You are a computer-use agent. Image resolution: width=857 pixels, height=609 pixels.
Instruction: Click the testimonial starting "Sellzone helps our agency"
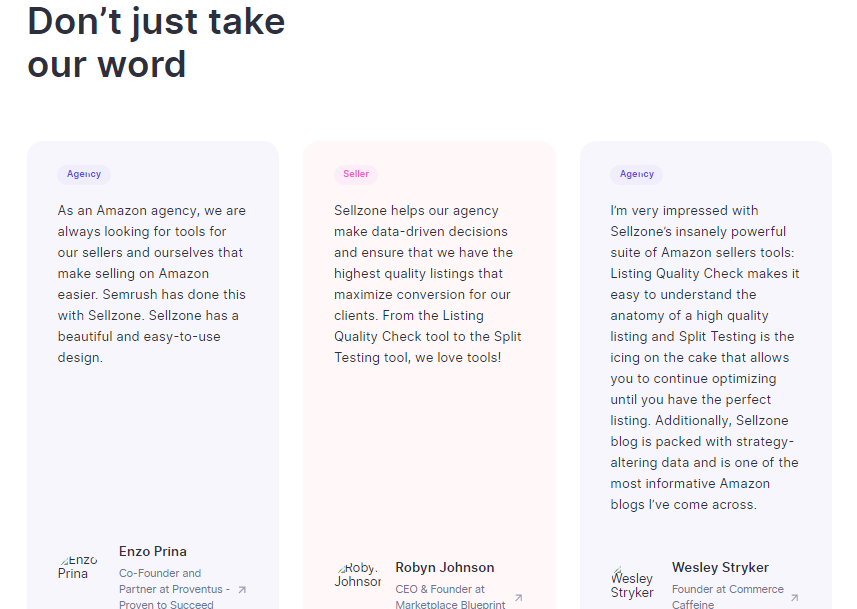[428, 284]
